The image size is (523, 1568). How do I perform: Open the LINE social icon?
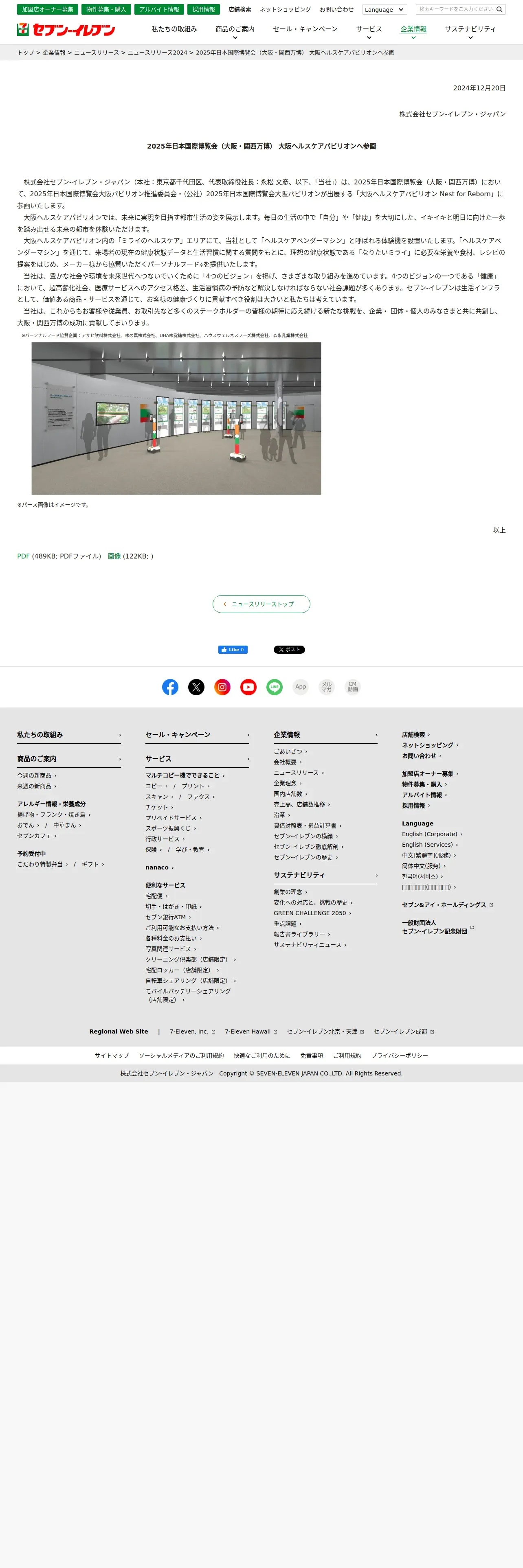click(x=275, y=687)
